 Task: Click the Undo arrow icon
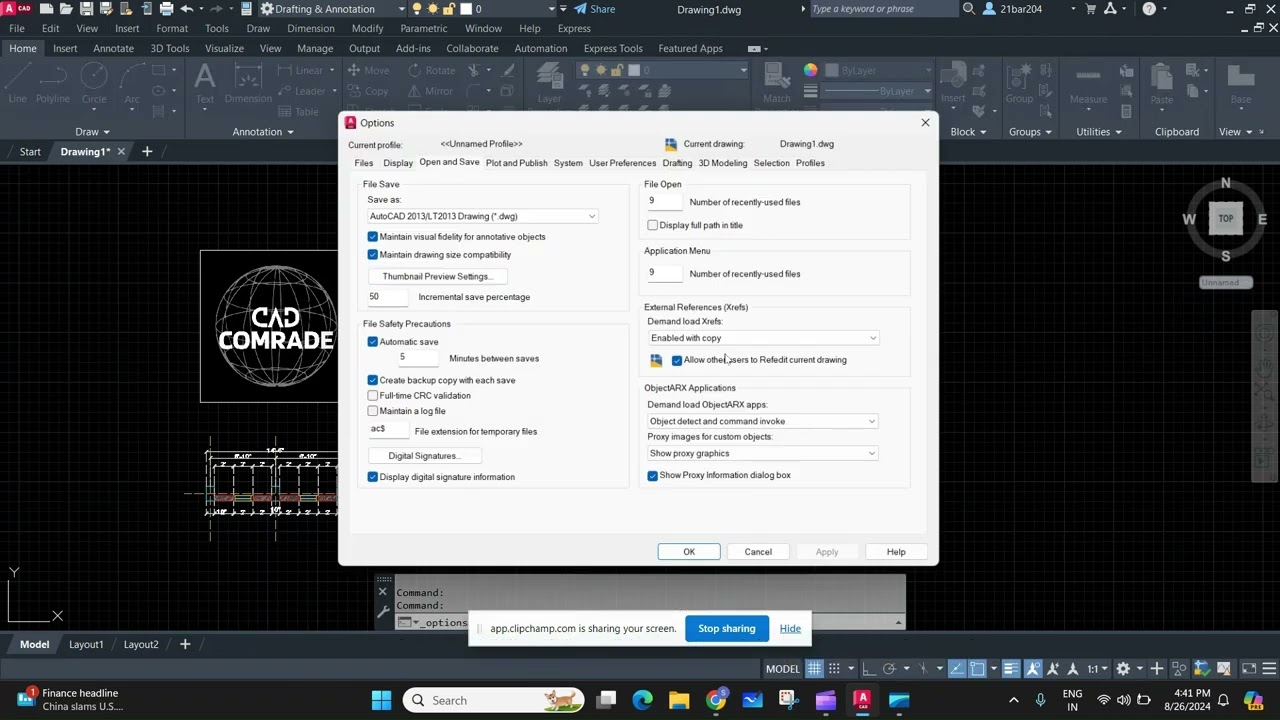pyautogui.click(x=187, y=9)
